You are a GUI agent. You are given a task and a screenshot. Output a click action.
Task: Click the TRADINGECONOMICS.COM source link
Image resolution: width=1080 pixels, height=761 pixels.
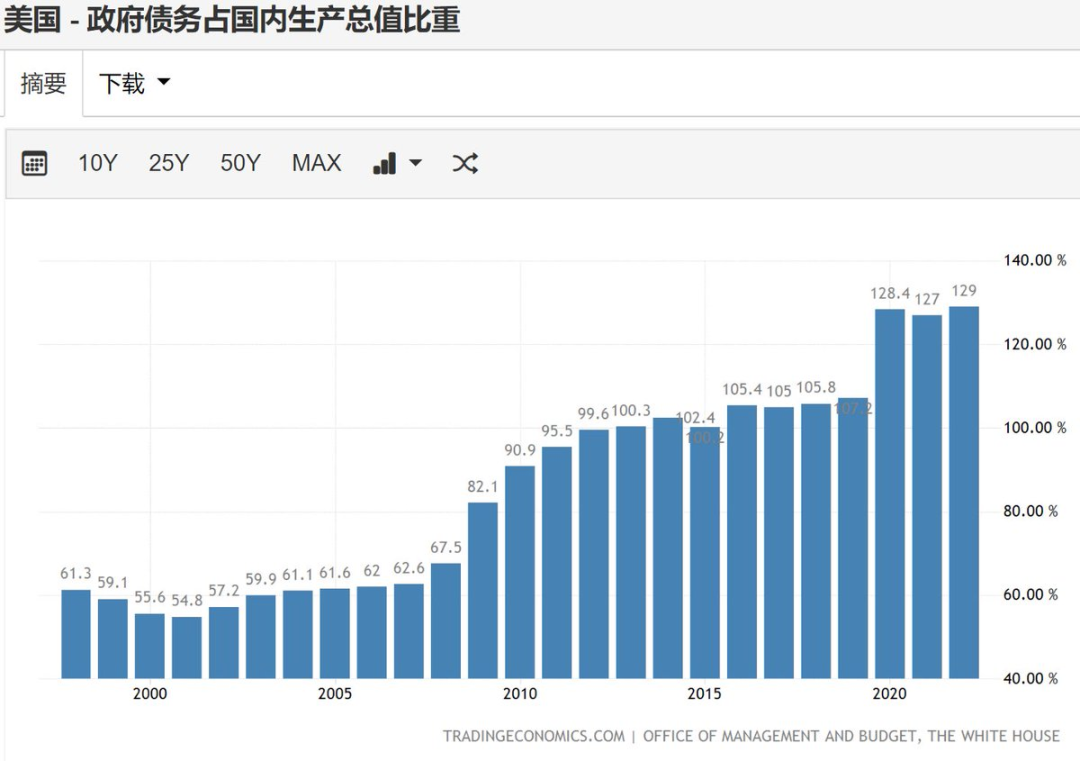534,736
